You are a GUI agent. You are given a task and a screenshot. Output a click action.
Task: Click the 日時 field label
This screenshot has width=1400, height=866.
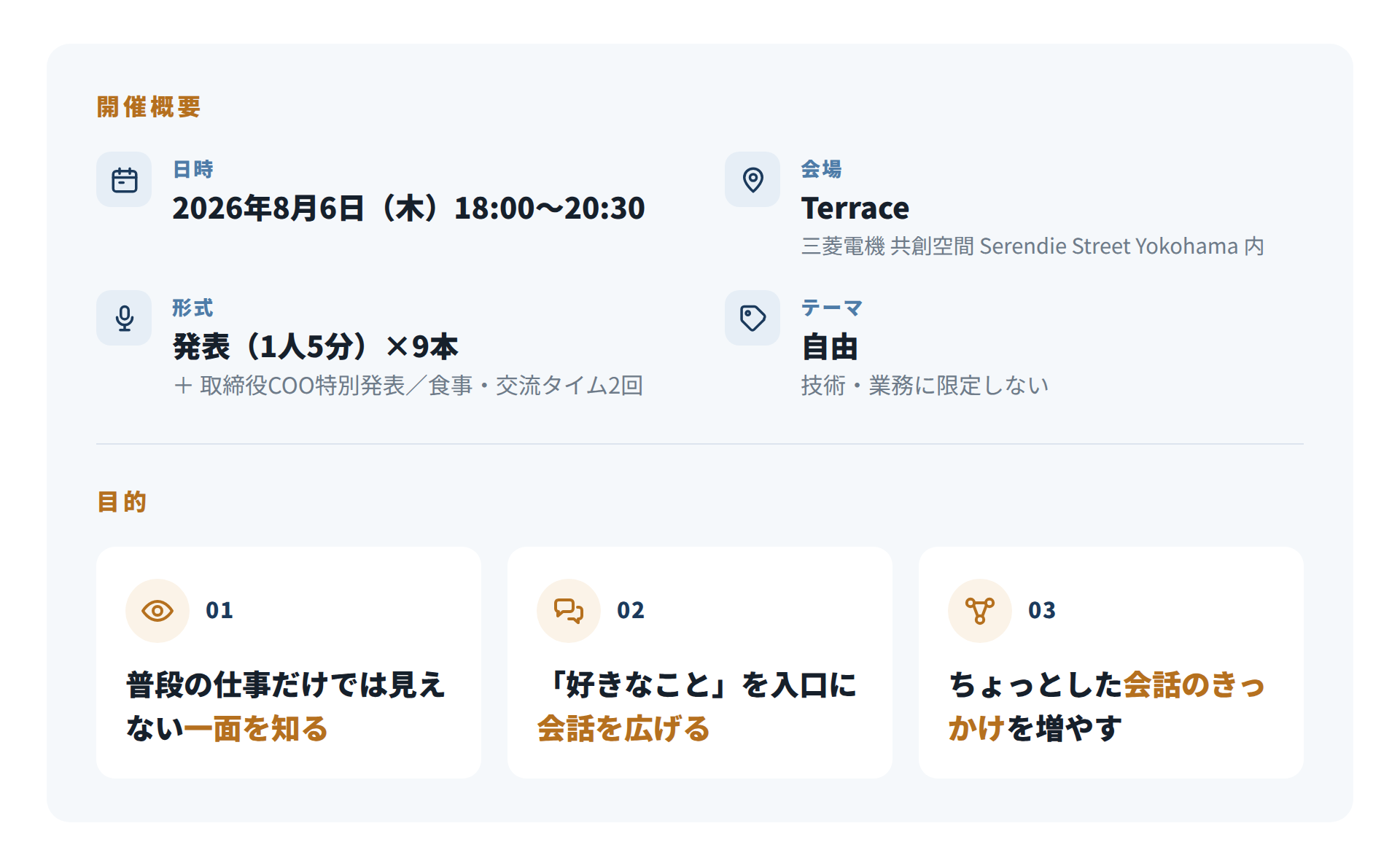point(193,169)
